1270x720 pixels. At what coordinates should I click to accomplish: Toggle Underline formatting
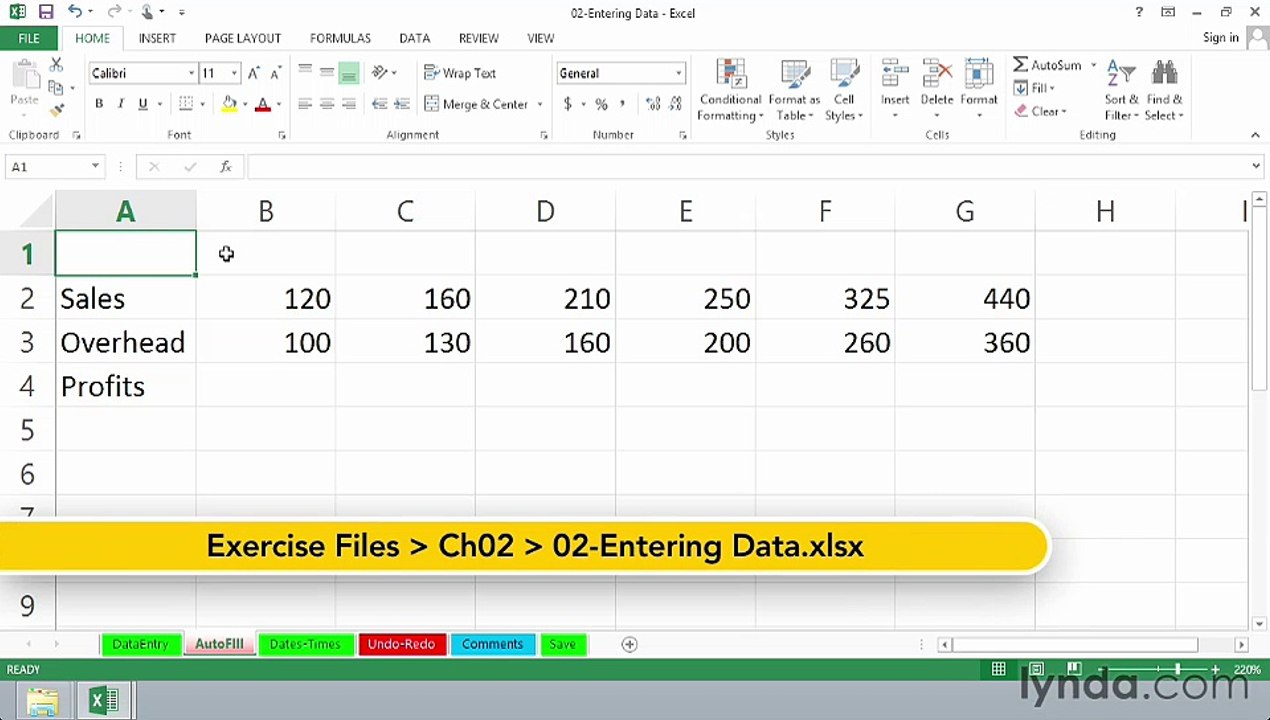[x=143, y=104]
